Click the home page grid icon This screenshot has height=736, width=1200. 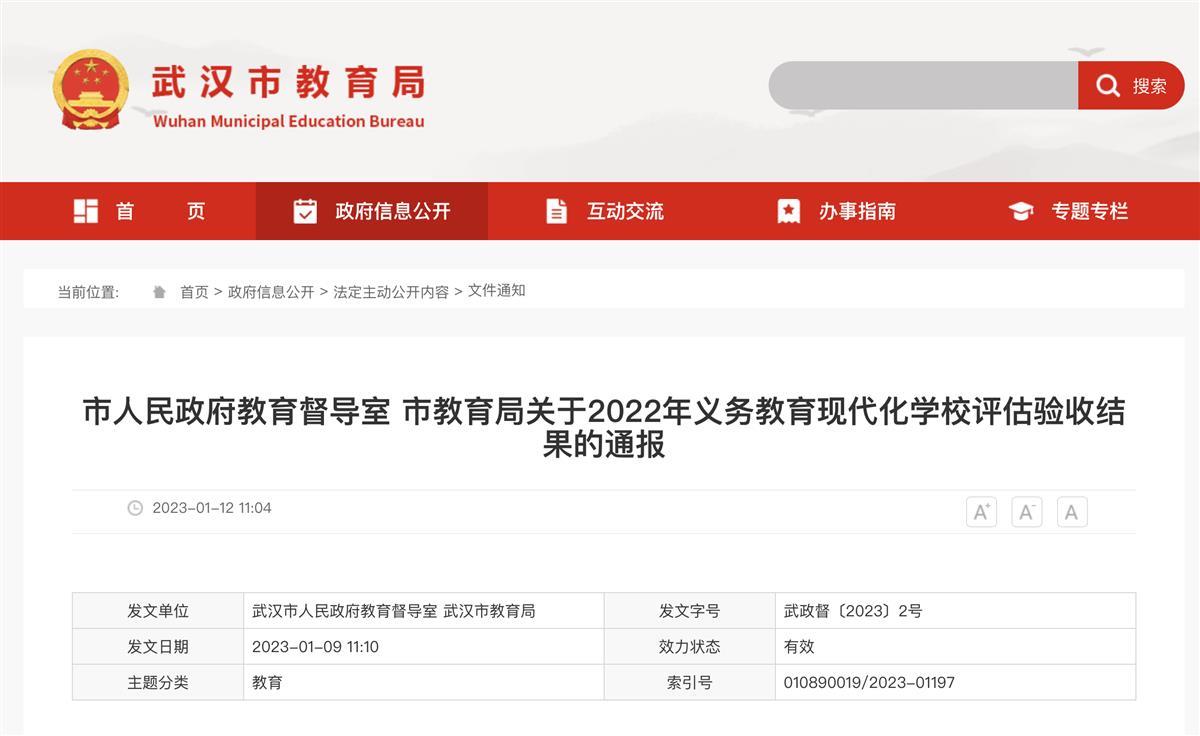[86, 211]
